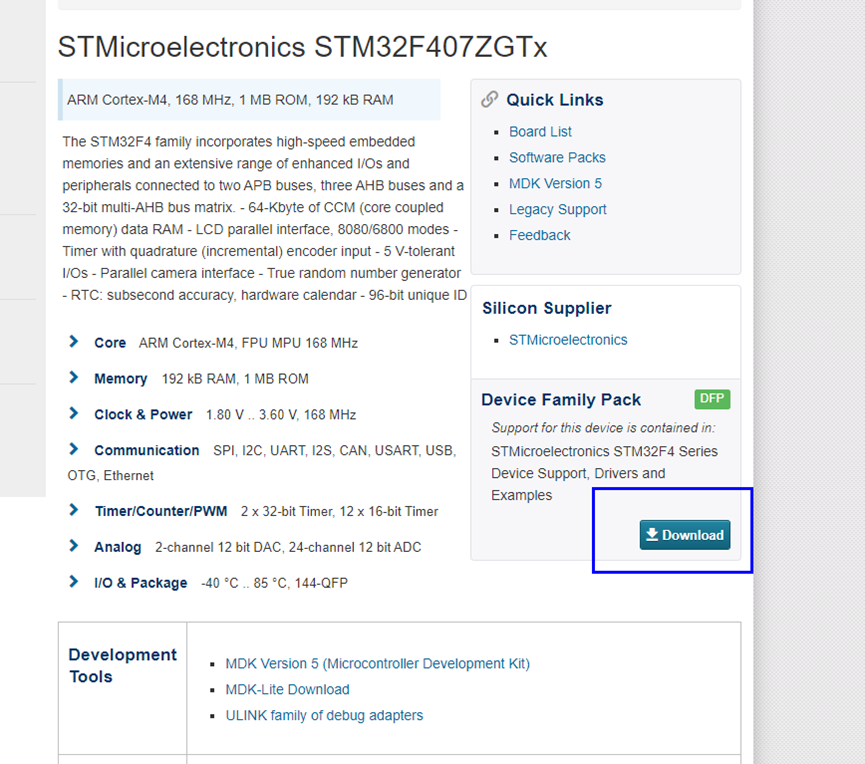This screenshot has width=865, height=764.
Task: Click the ARM Cortex-M4, 168 MHz summary text
Action: [230, 100]
